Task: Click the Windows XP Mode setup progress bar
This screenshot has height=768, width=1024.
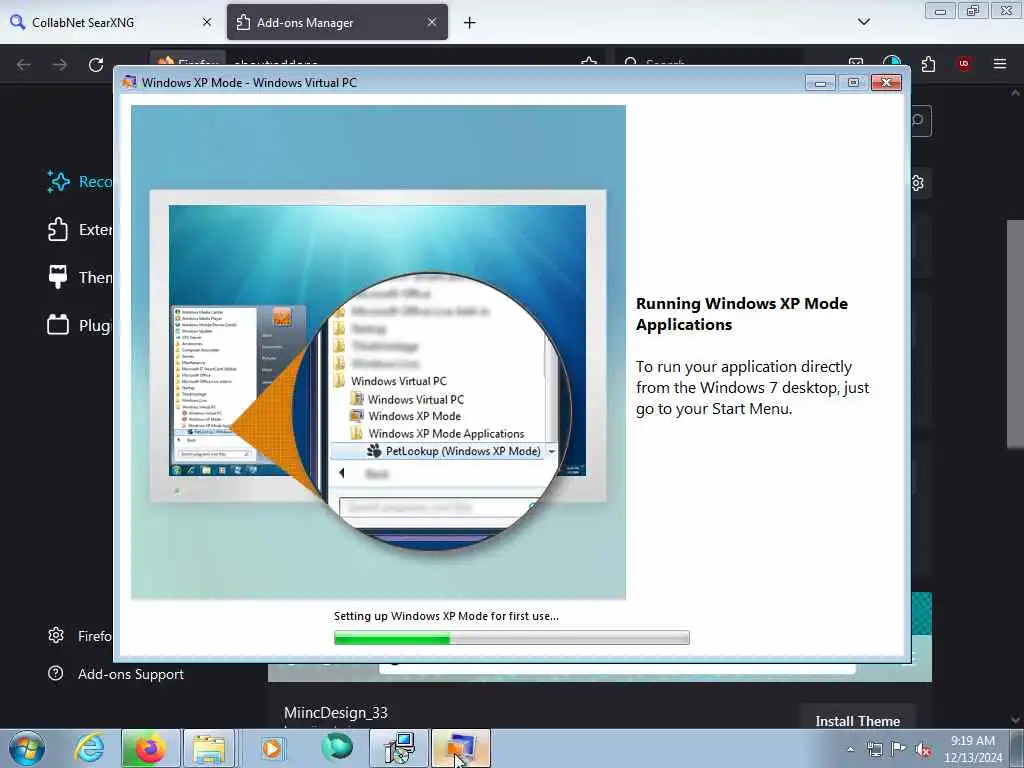Action: pos(511,638)
